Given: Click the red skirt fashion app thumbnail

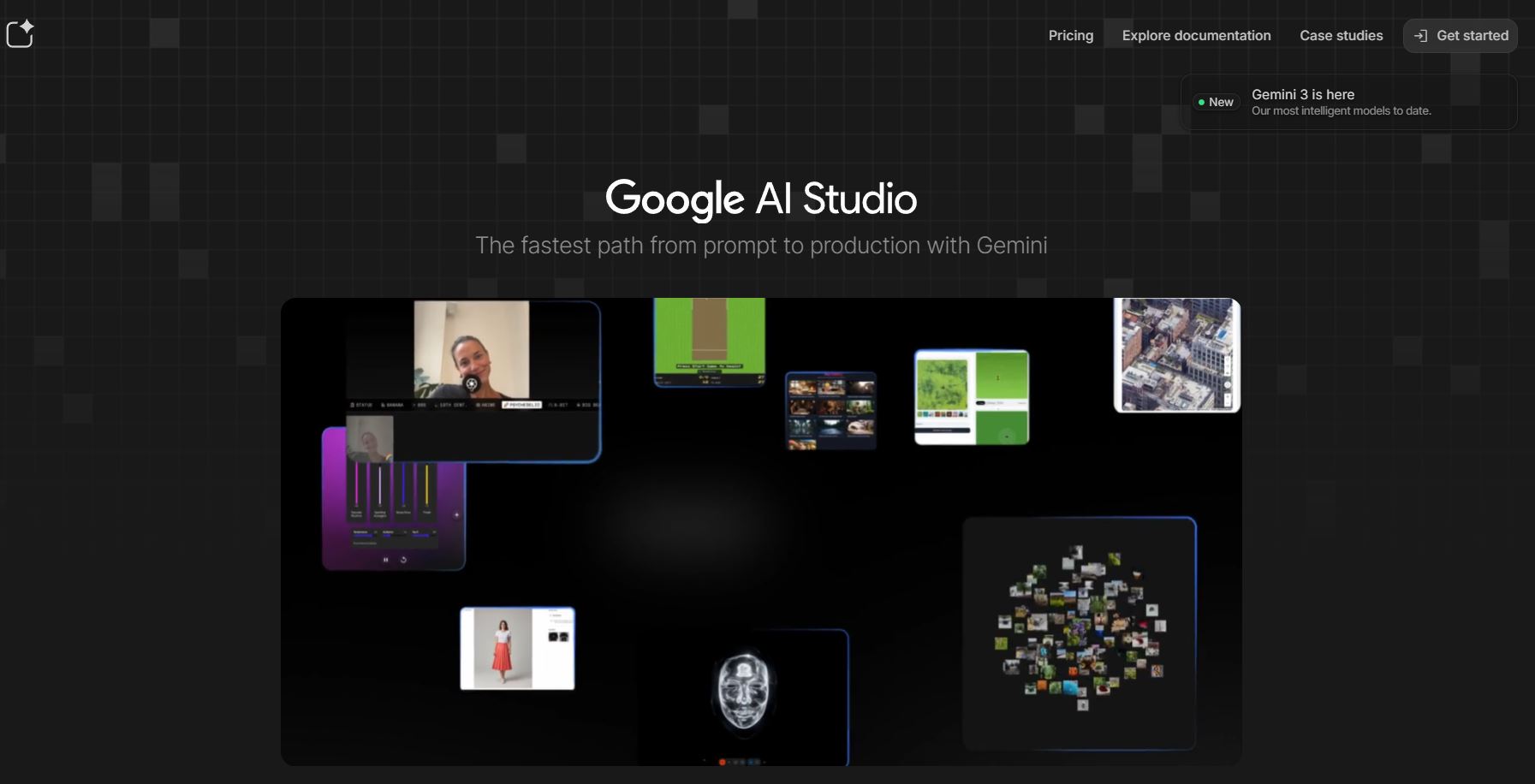Looking at the screenshot, I should click(517, 648).
